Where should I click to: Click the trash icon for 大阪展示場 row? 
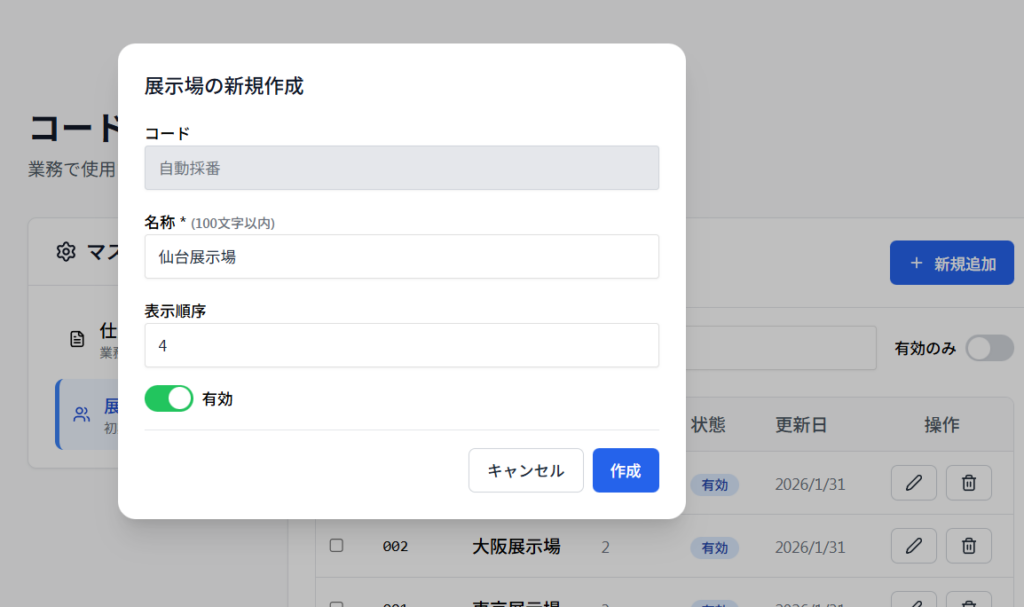pyautogui.click(x=968, y=546)
